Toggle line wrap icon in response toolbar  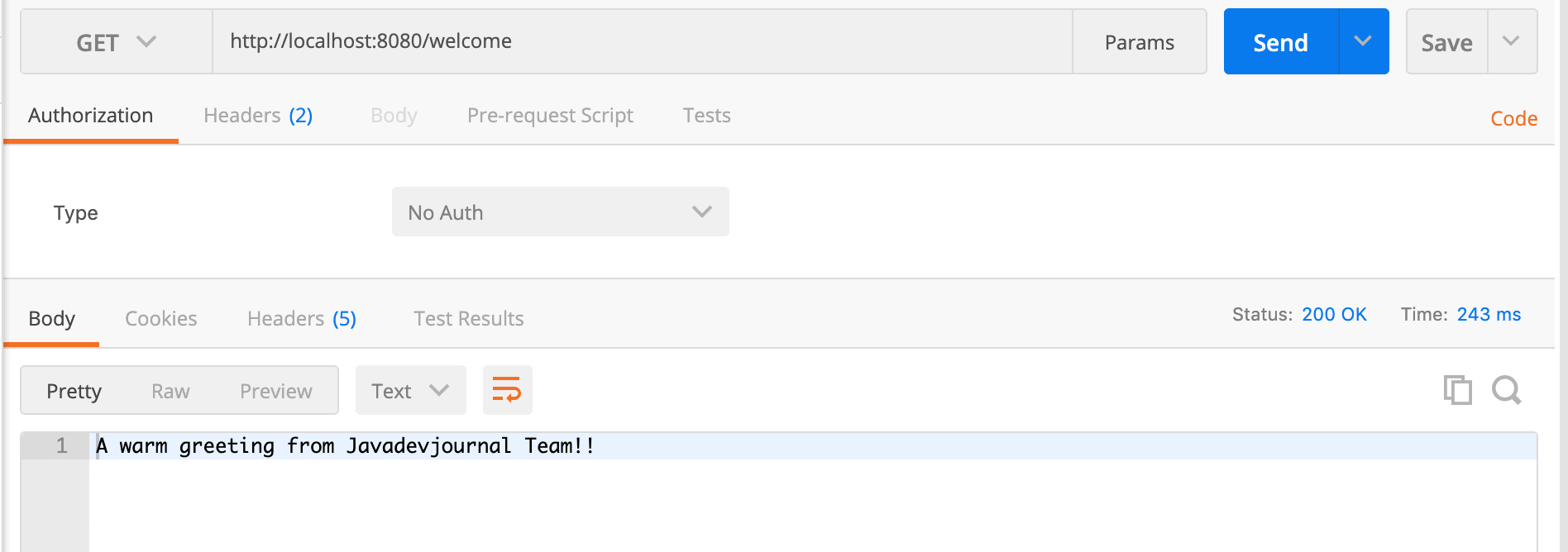click(507, 390)
